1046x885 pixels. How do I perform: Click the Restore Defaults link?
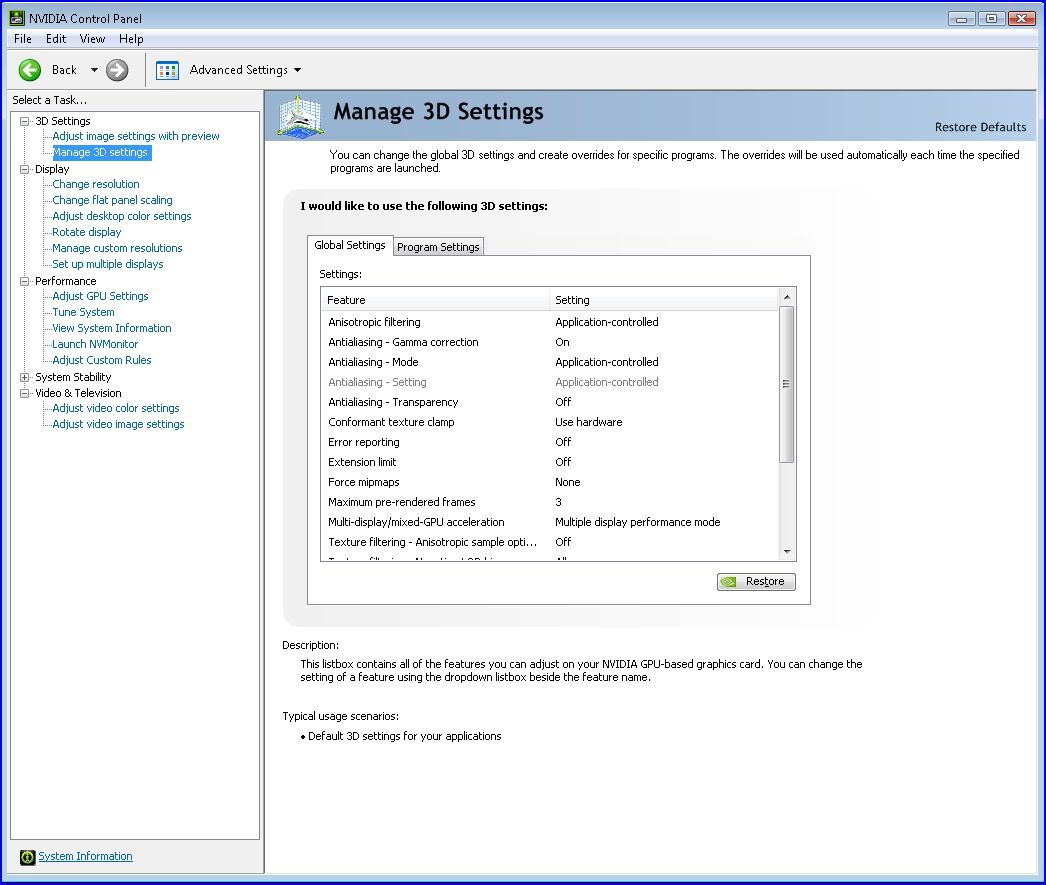980,127
